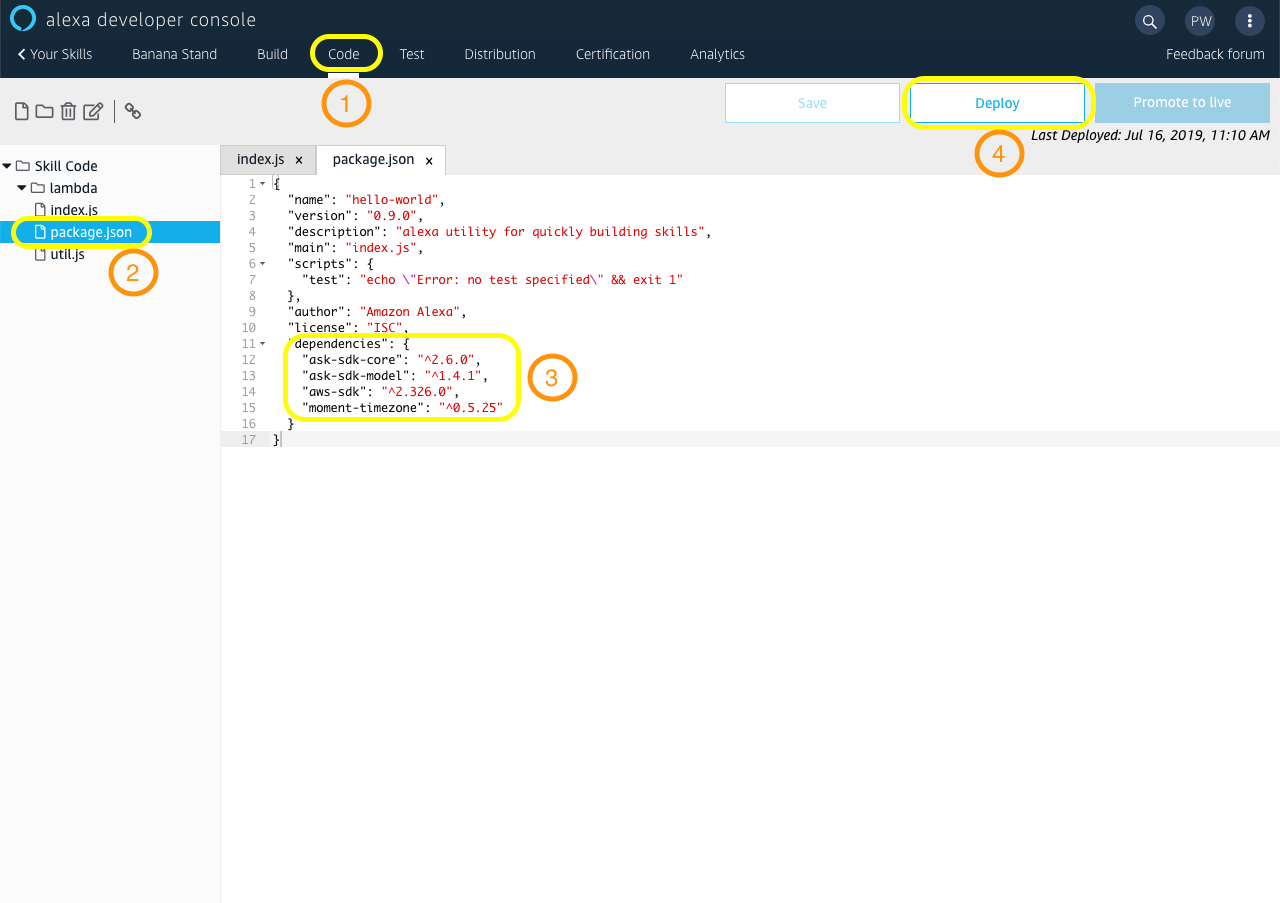Open the Feedback forum
The image size is (1280, 903).
coord(1215,54)
